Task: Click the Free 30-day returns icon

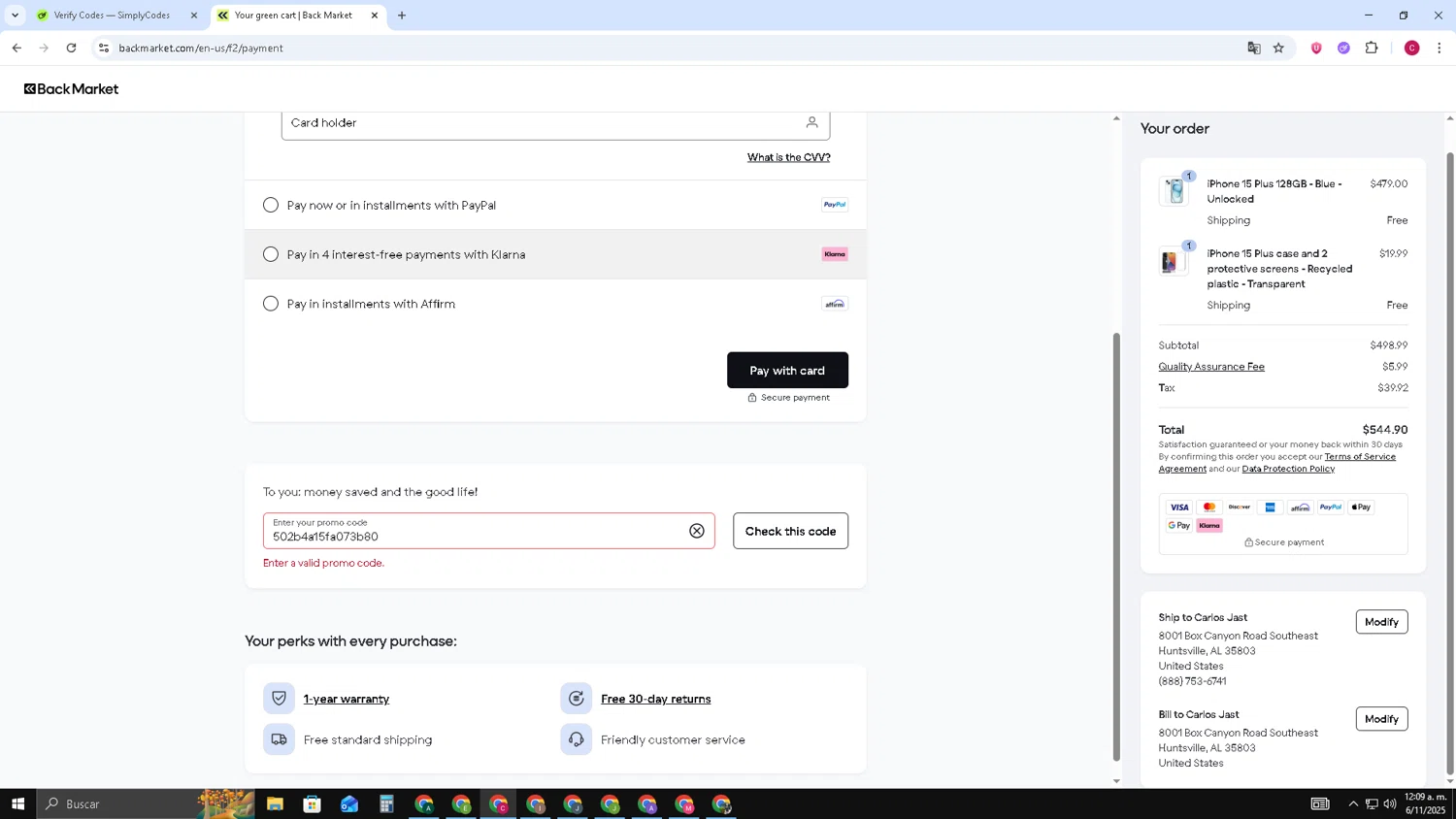Action: (577, 699)
